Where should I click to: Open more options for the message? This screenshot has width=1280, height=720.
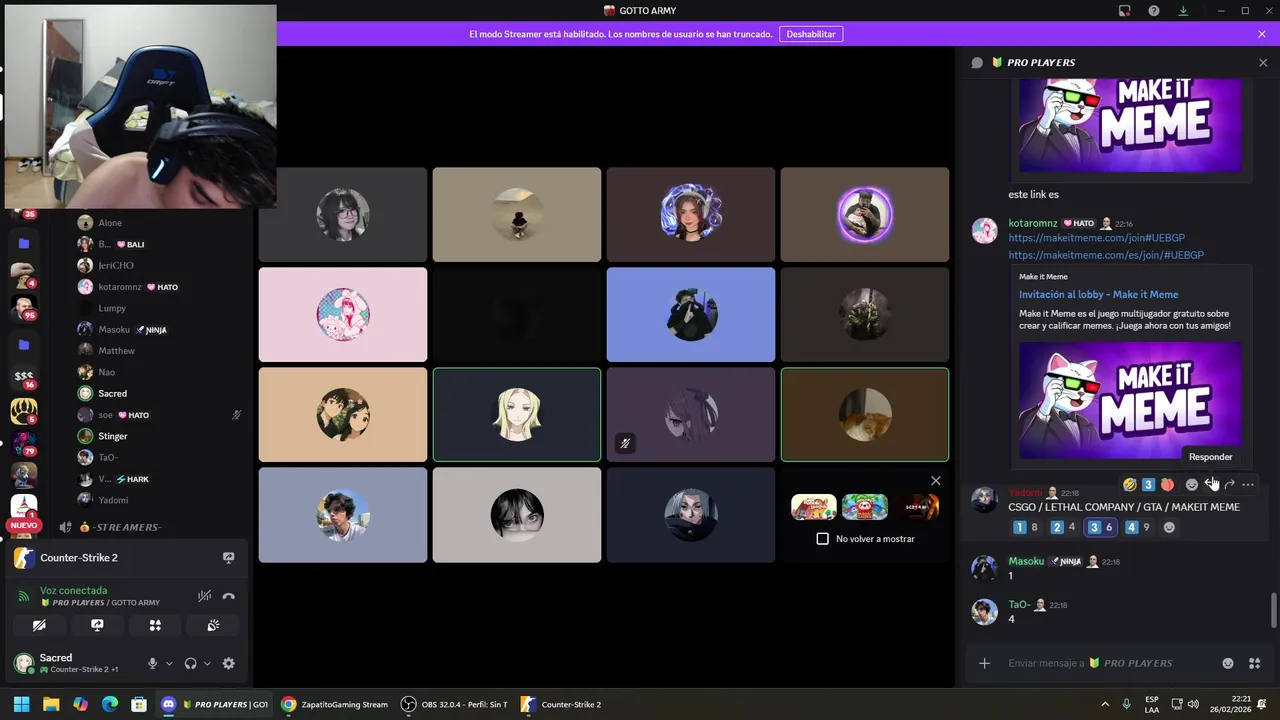click(1248, 484)
